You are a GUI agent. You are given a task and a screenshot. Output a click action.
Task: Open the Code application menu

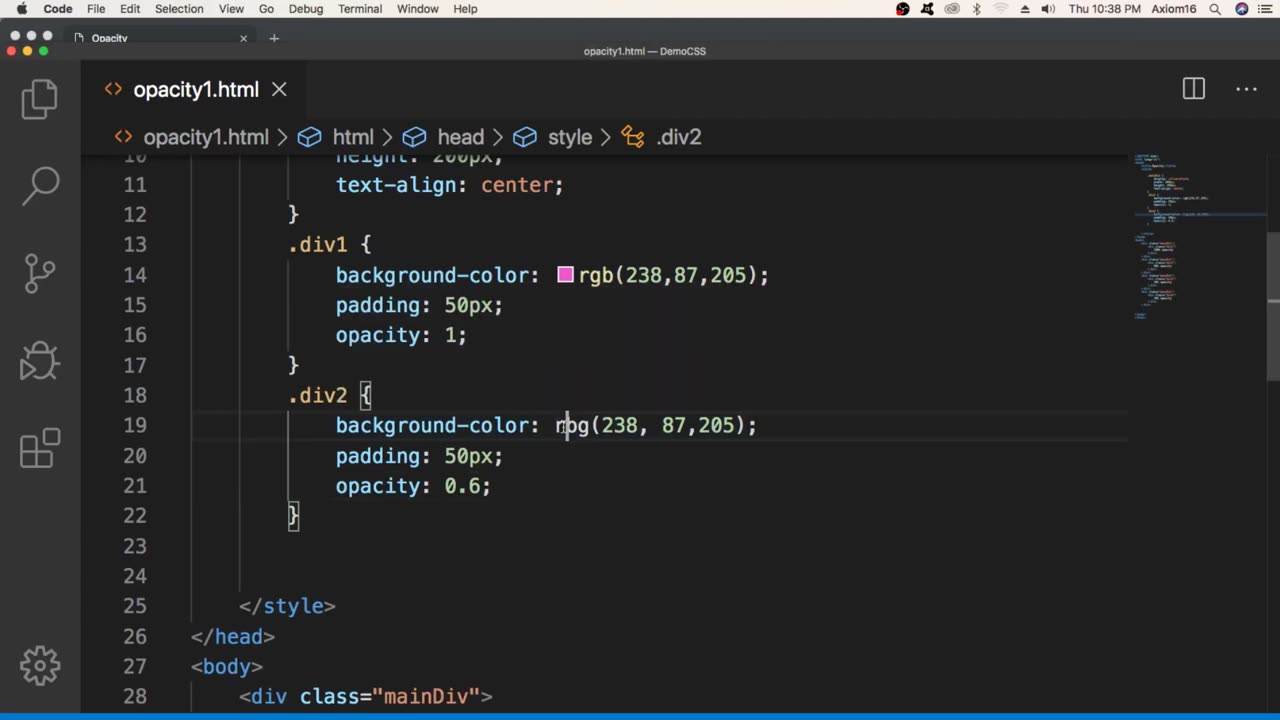click(x=58, y=9)
